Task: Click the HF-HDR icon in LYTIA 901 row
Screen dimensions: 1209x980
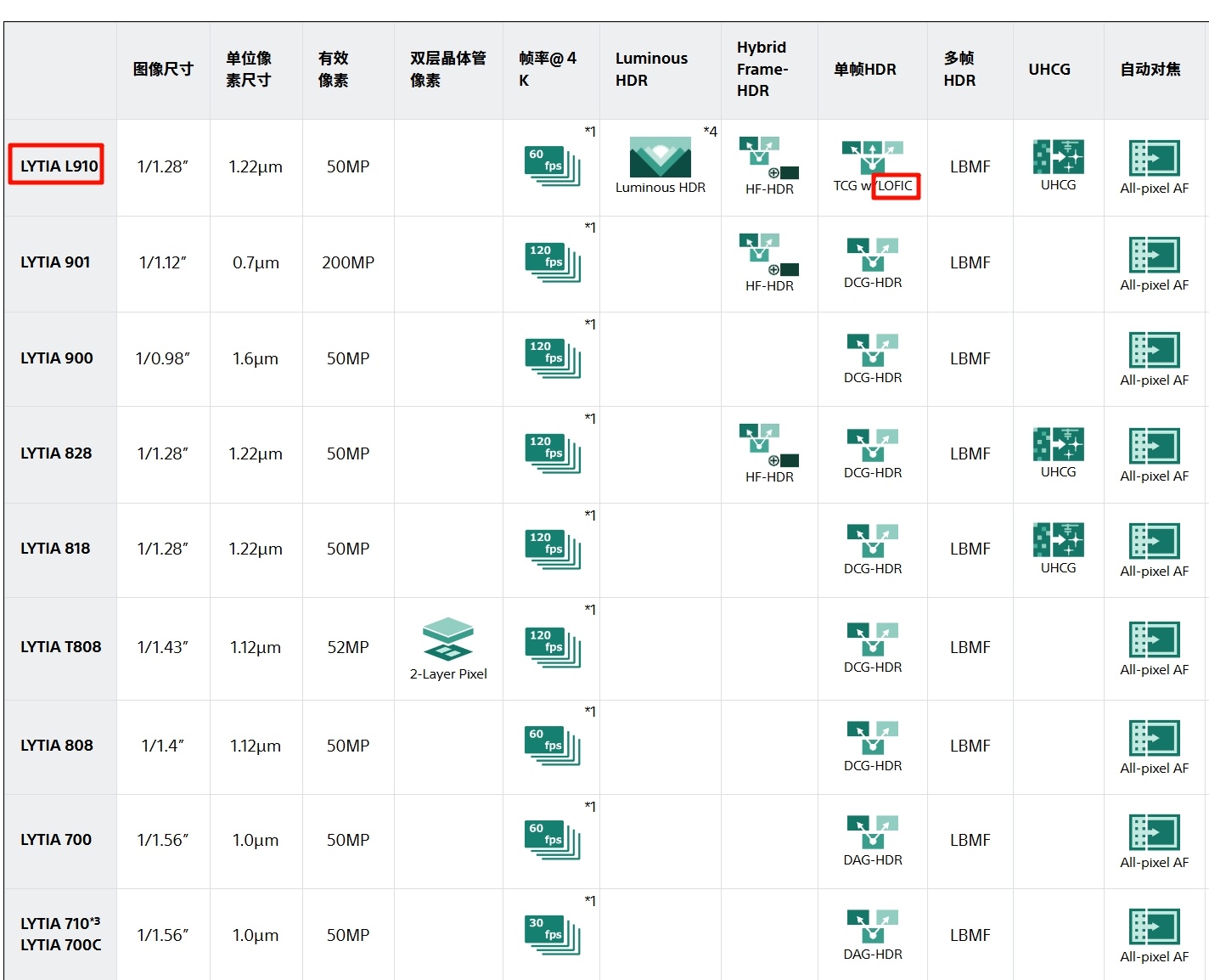Action: 769,255
